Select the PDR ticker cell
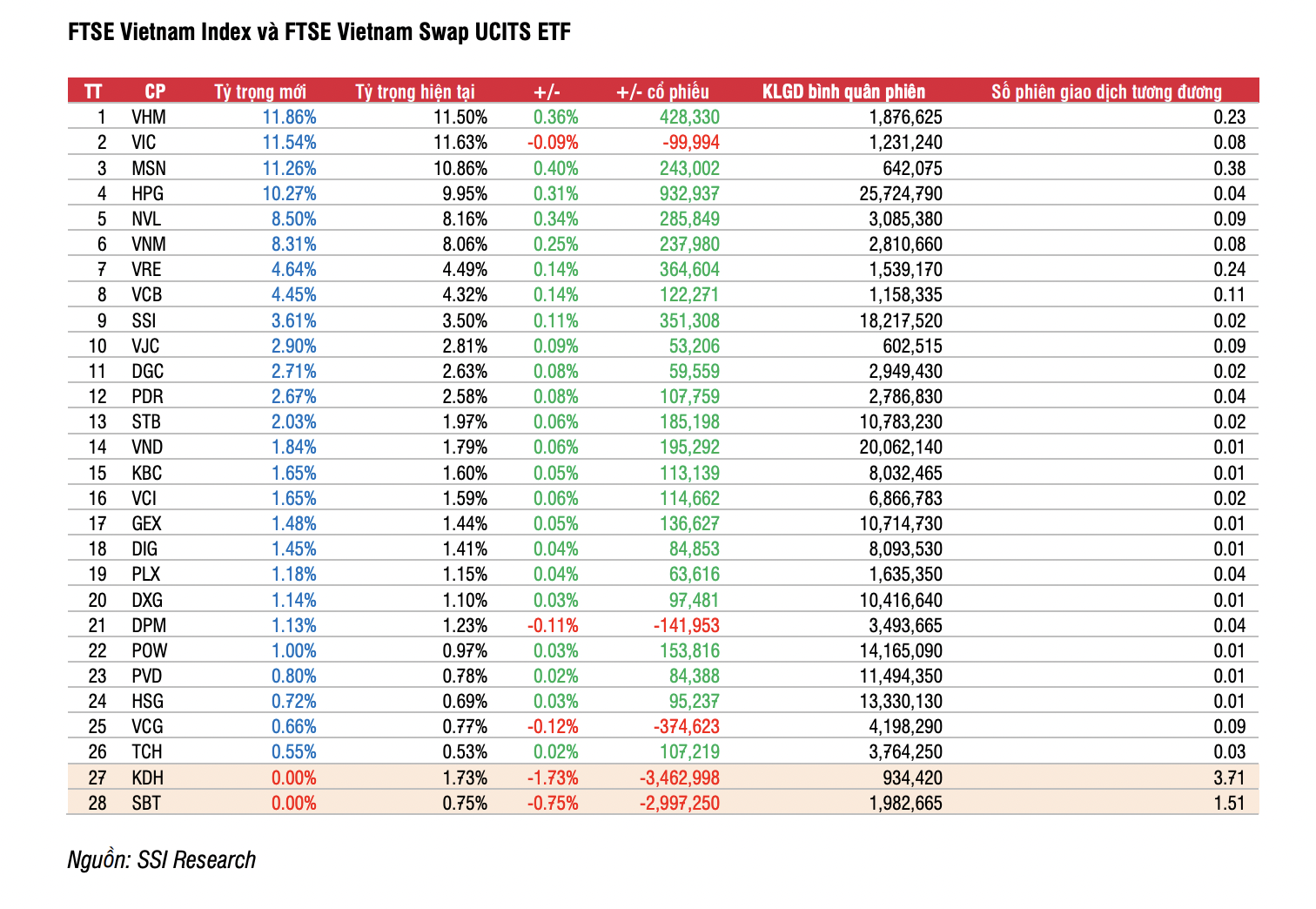Image resolution: width=1316 pixels, height=909 pixels. pos(148,396)
